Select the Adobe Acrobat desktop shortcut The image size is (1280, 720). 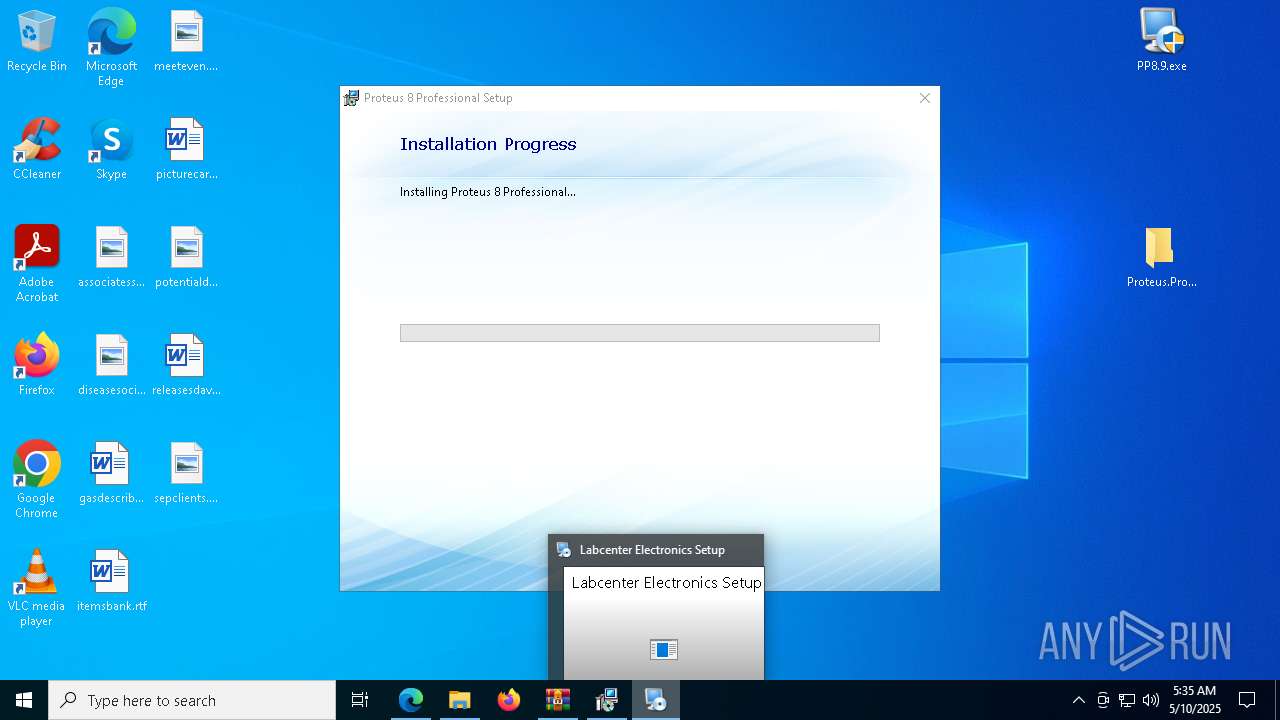(x=37, y=264)
